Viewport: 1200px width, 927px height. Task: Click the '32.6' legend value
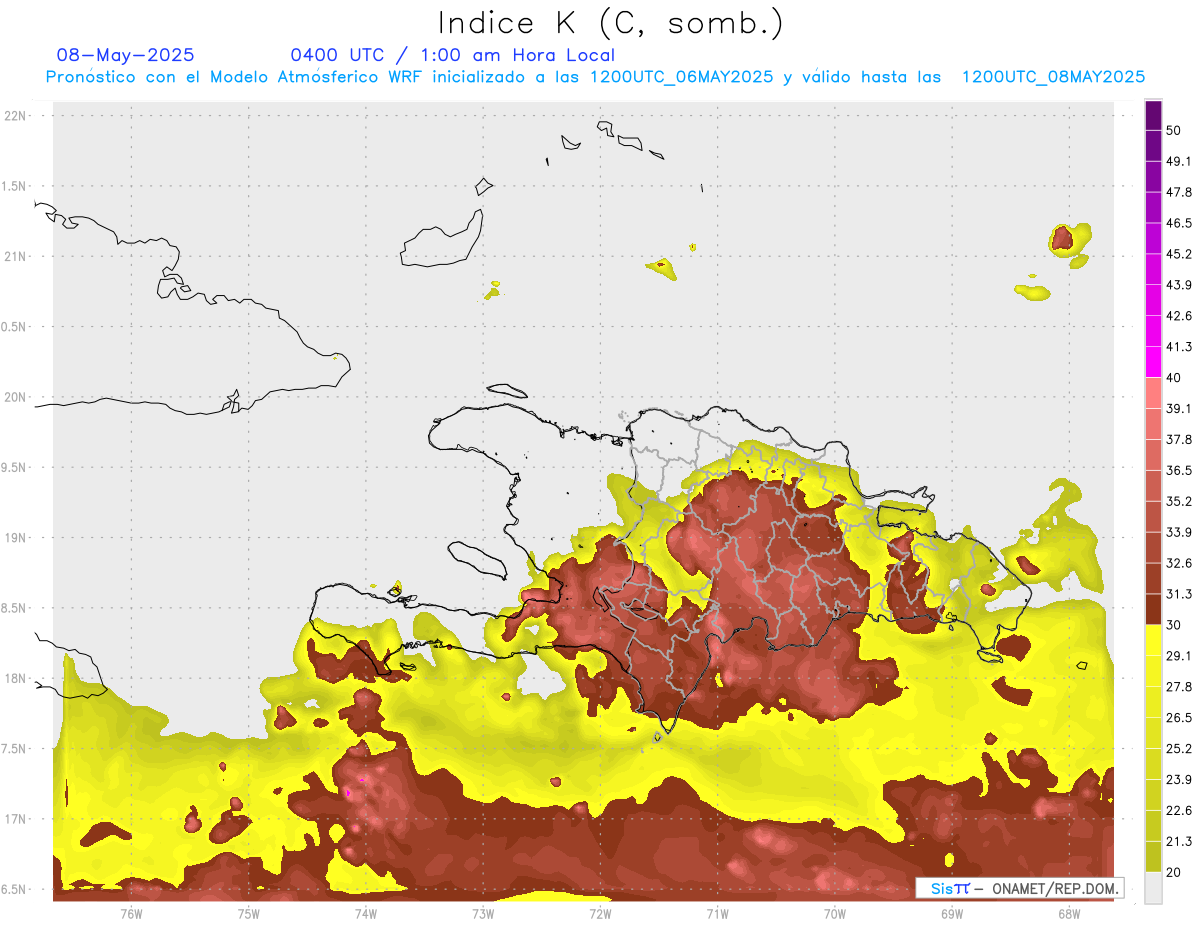coord(1179,564)
